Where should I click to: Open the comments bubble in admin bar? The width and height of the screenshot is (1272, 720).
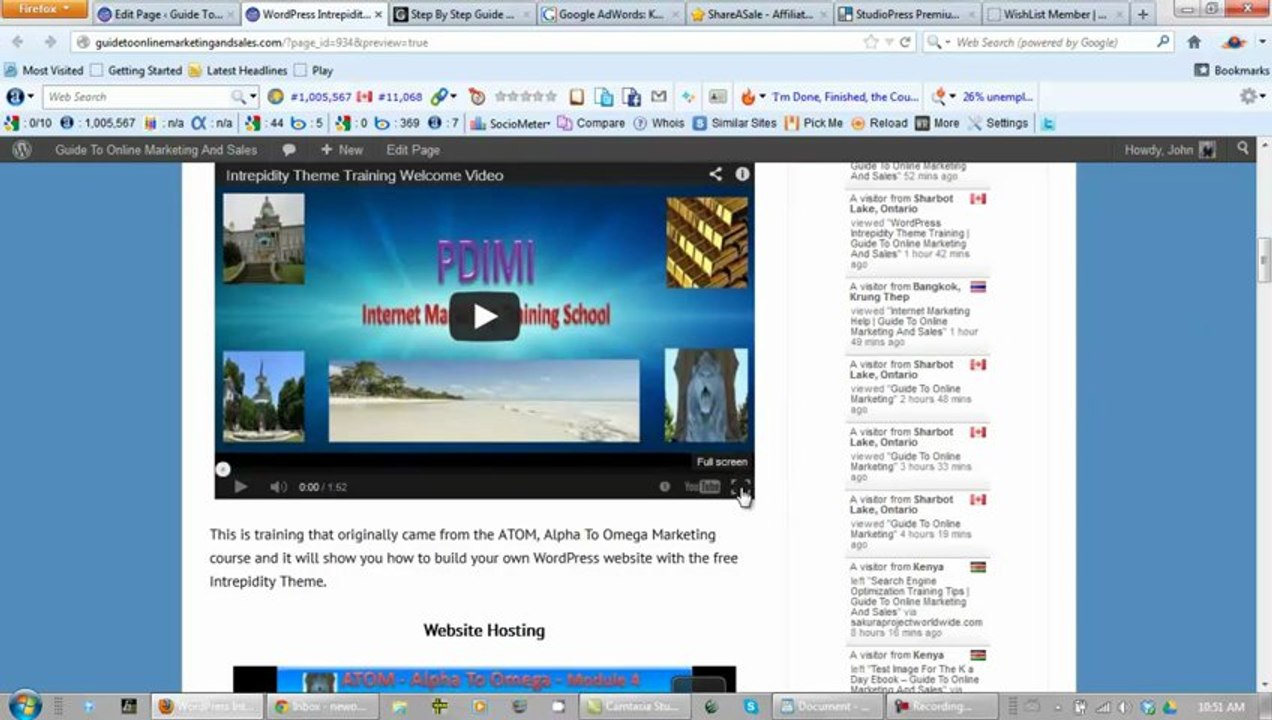point(289,149)
